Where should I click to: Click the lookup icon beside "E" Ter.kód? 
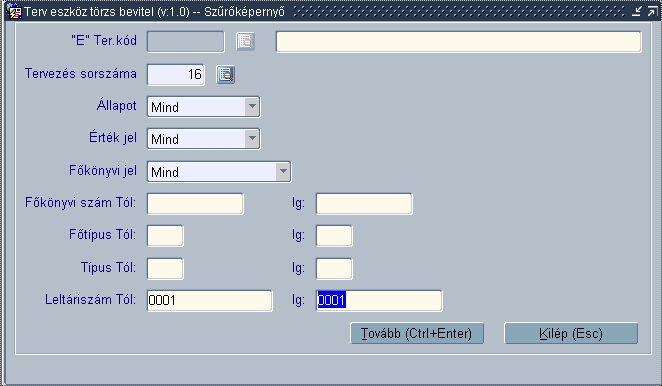(x=245, y=41)
